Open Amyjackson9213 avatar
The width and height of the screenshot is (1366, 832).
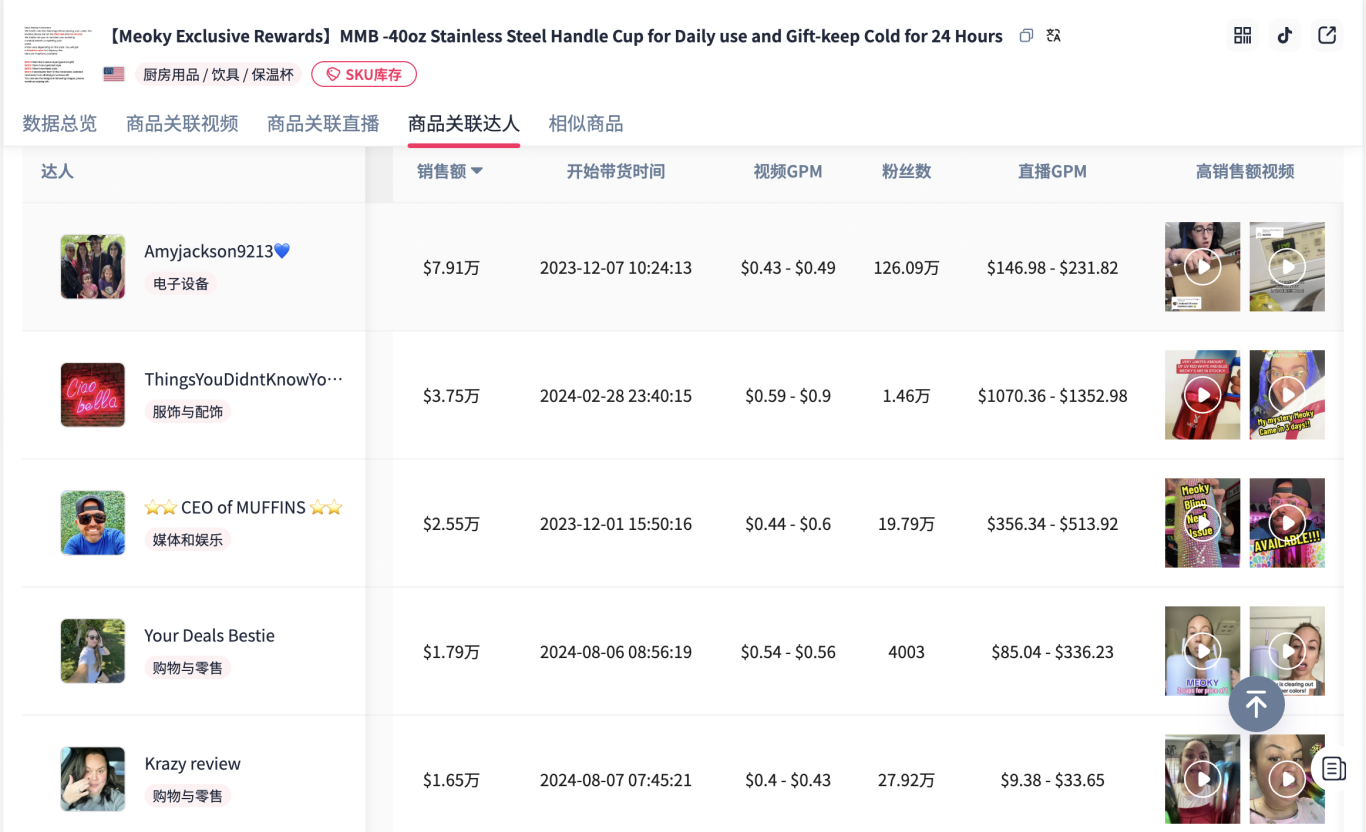click(93, 267)
